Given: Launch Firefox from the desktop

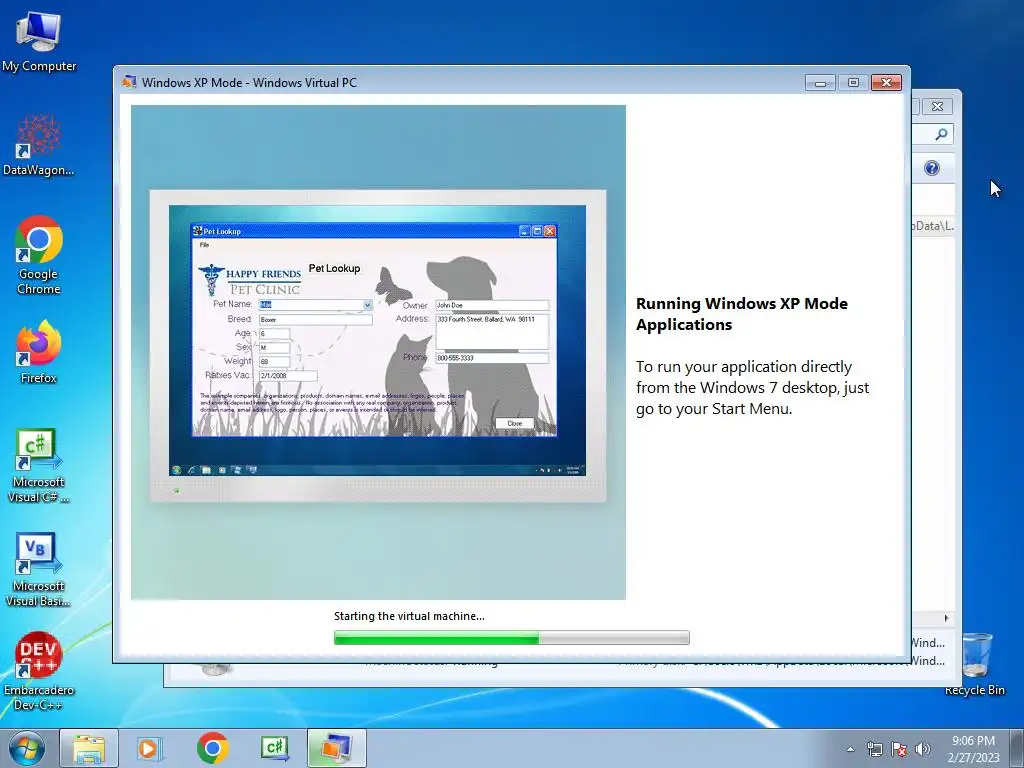Looking at the screenshot, I should 39,352.
